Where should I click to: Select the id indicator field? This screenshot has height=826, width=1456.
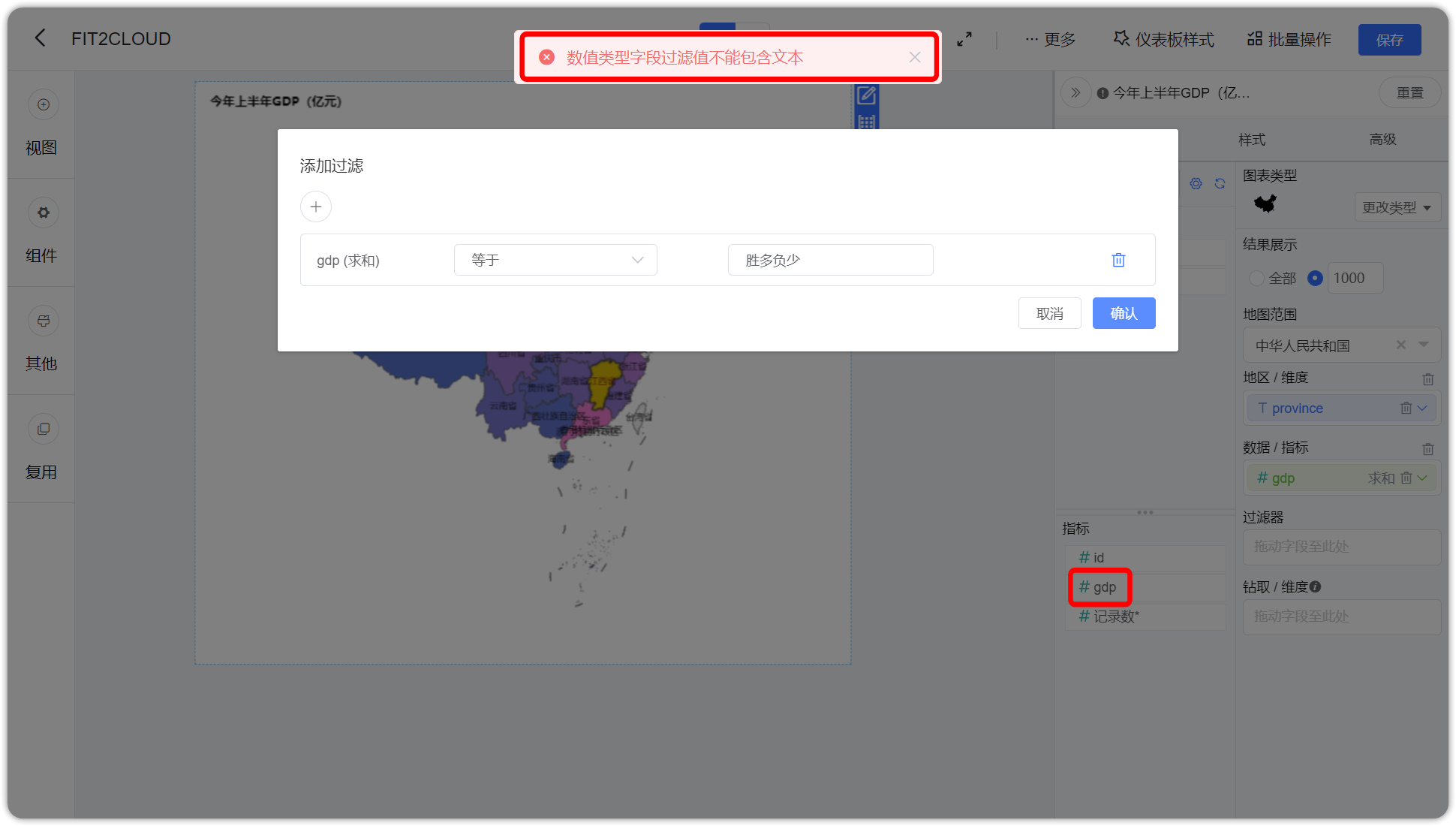(x=1145, y=558)
